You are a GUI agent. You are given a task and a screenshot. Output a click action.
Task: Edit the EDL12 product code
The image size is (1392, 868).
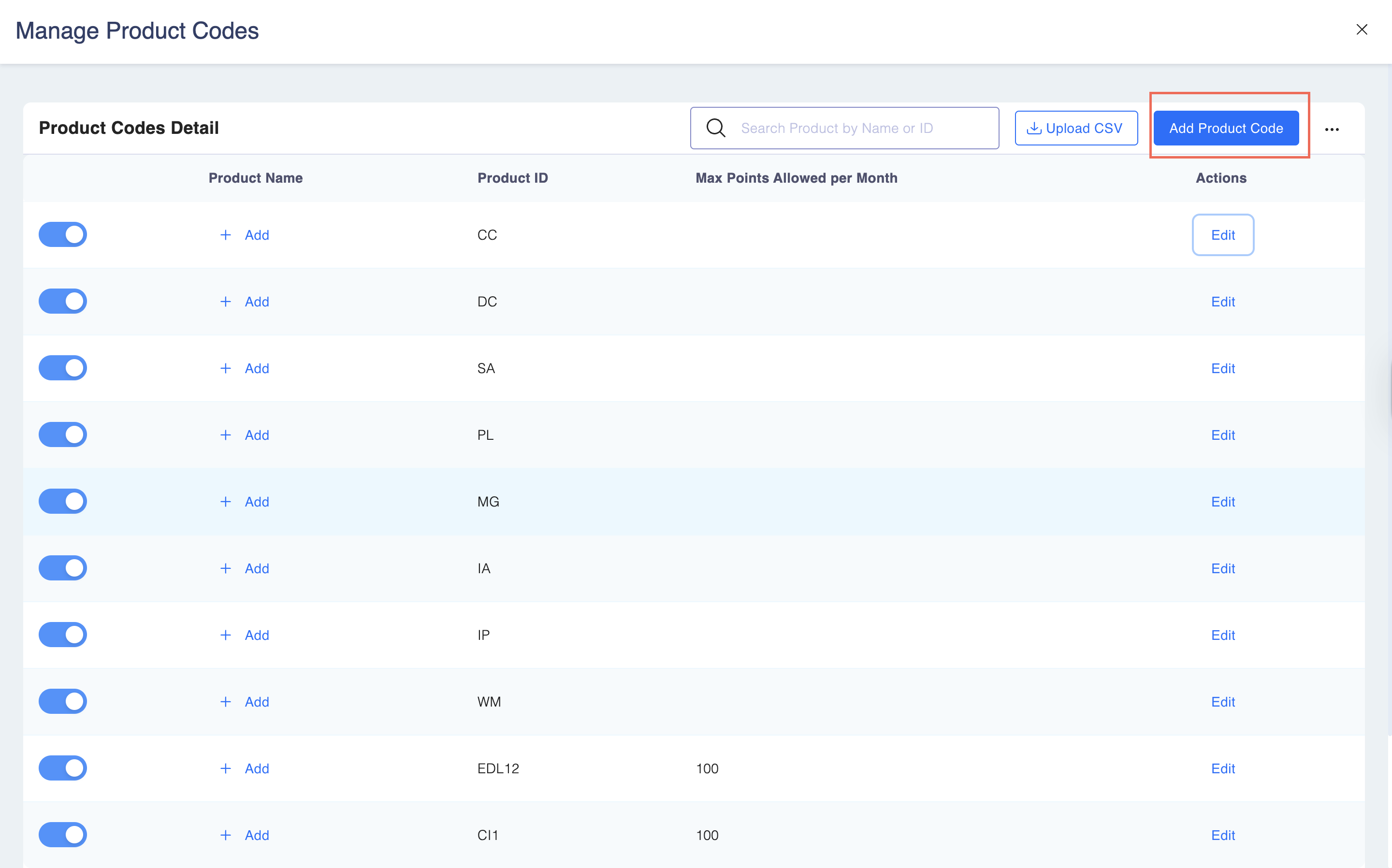pos(1223,769)
